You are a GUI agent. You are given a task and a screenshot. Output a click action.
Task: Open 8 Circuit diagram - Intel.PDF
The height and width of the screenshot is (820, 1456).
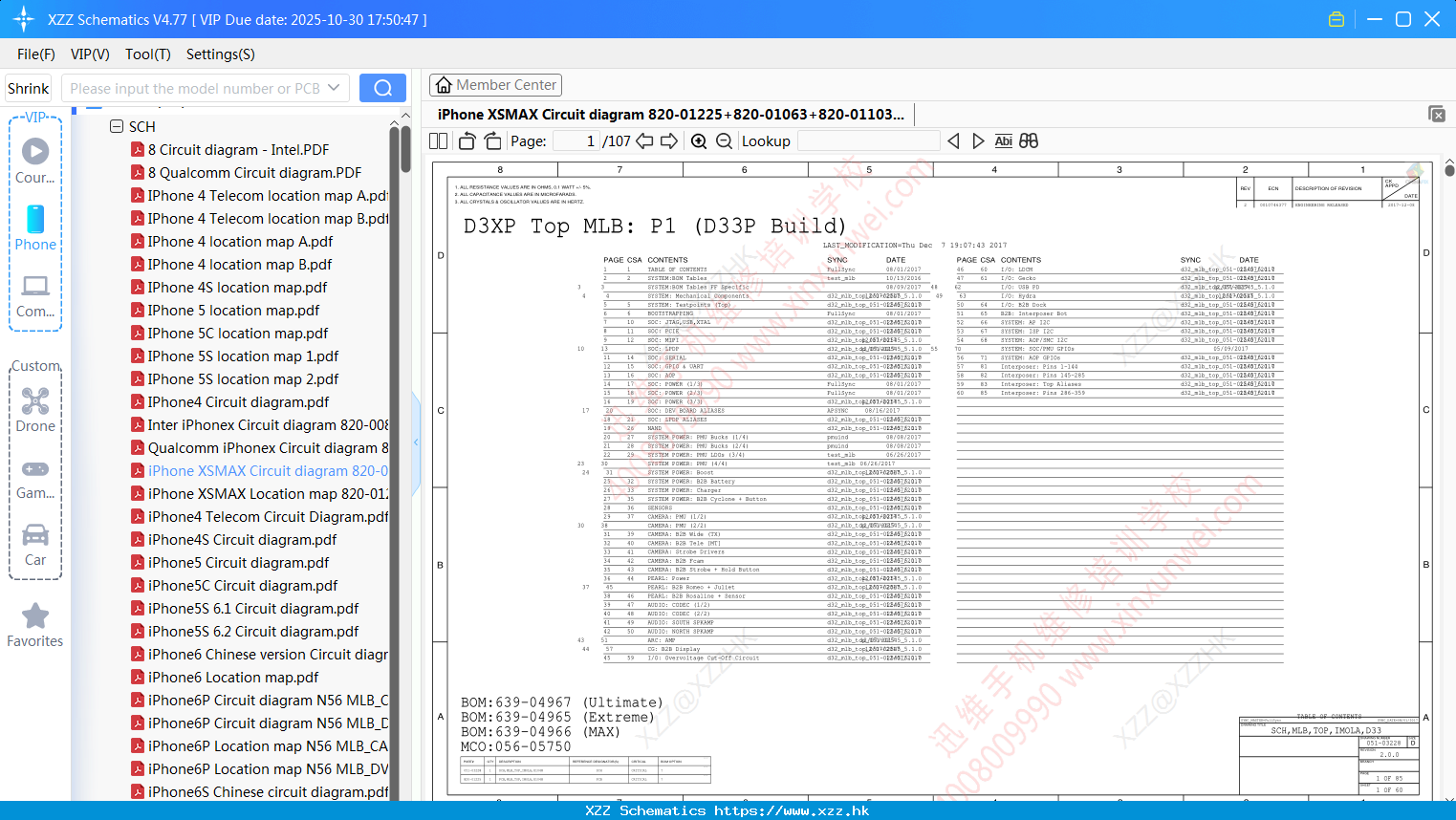click(x=238, y=150)
